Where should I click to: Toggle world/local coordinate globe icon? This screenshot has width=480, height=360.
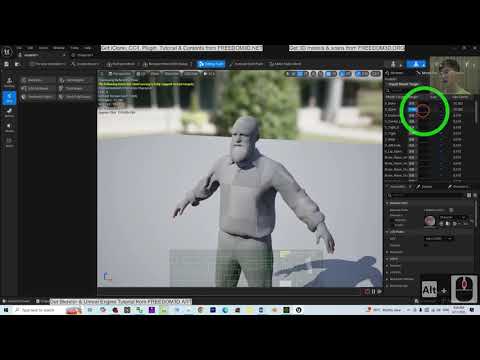[314, 74]
